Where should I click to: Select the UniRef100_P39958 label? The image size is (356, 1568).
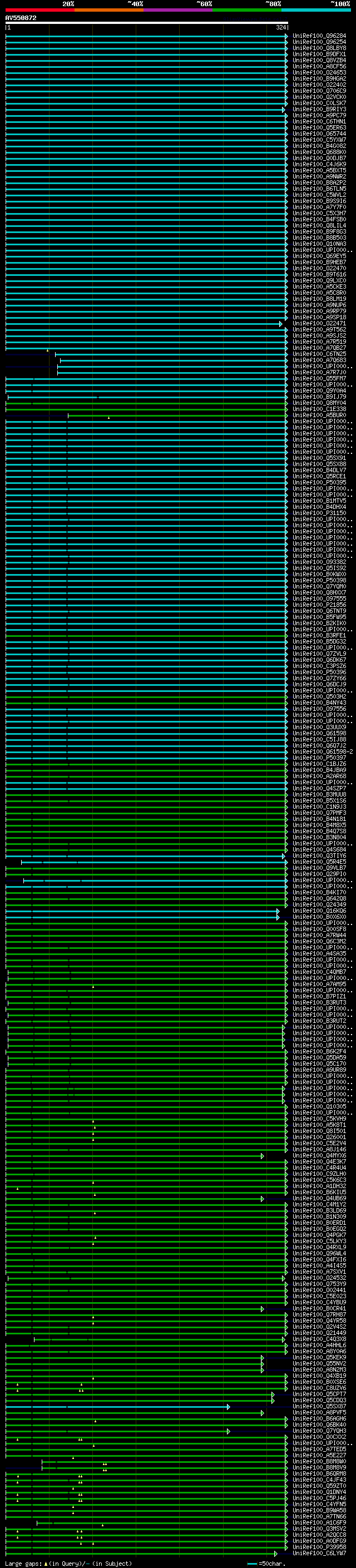319,1547
